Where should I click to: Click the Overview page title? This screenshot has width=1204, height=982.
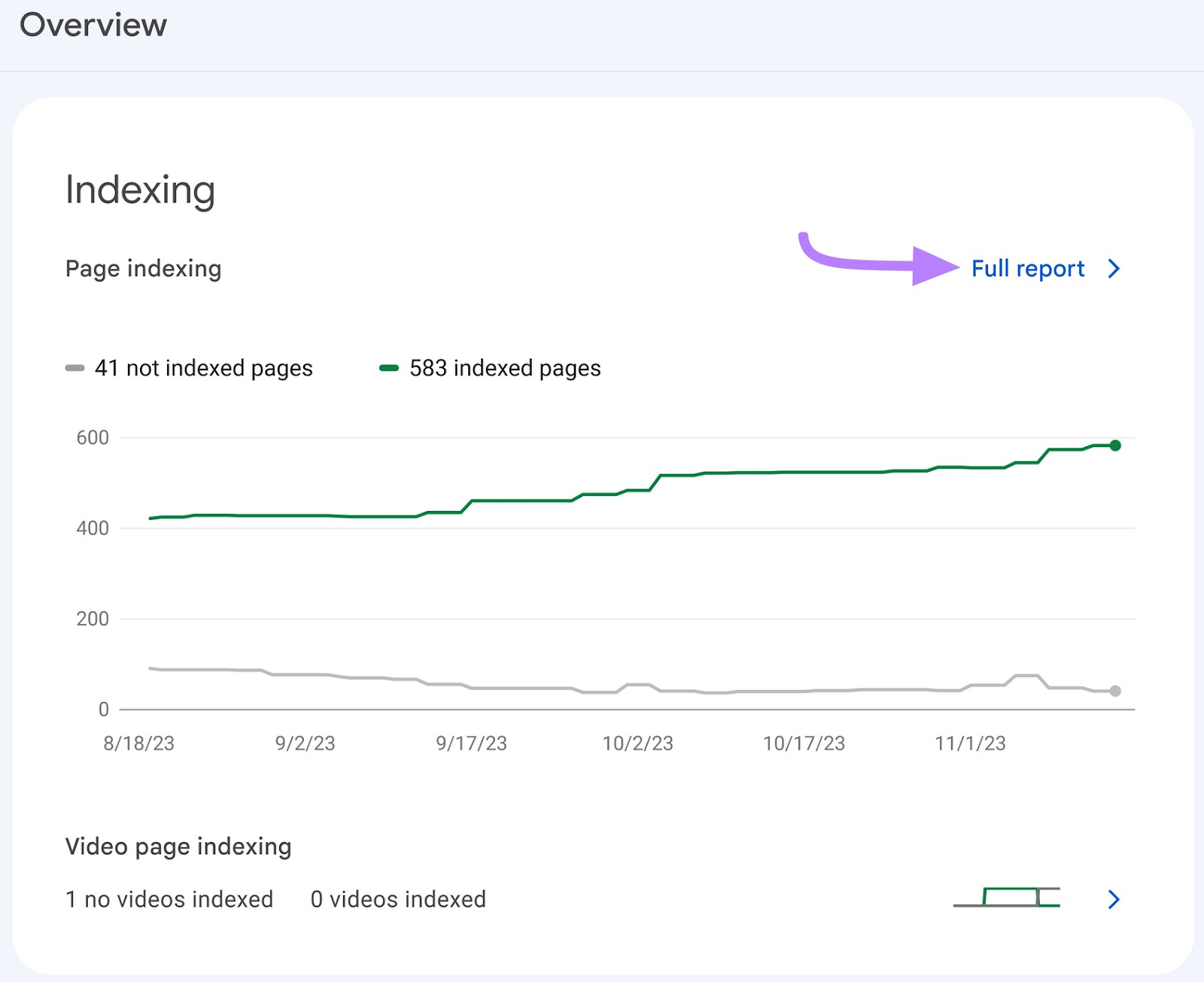pos(93,26)
